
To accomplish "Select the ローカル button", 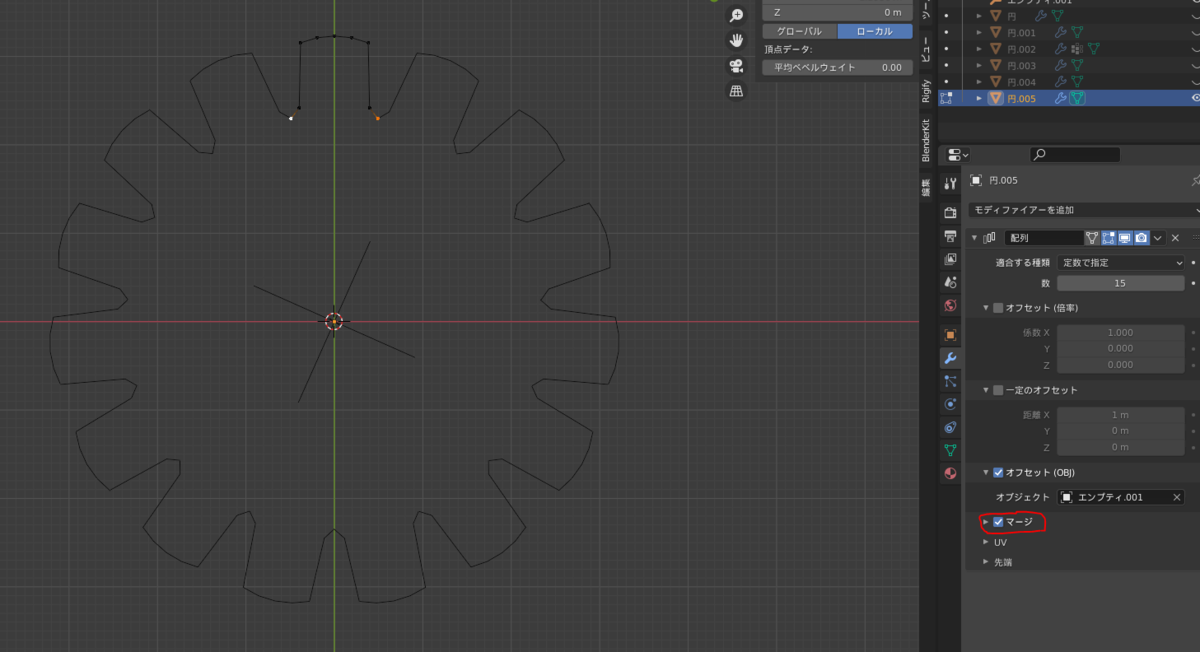I will (x=874, y=31).
